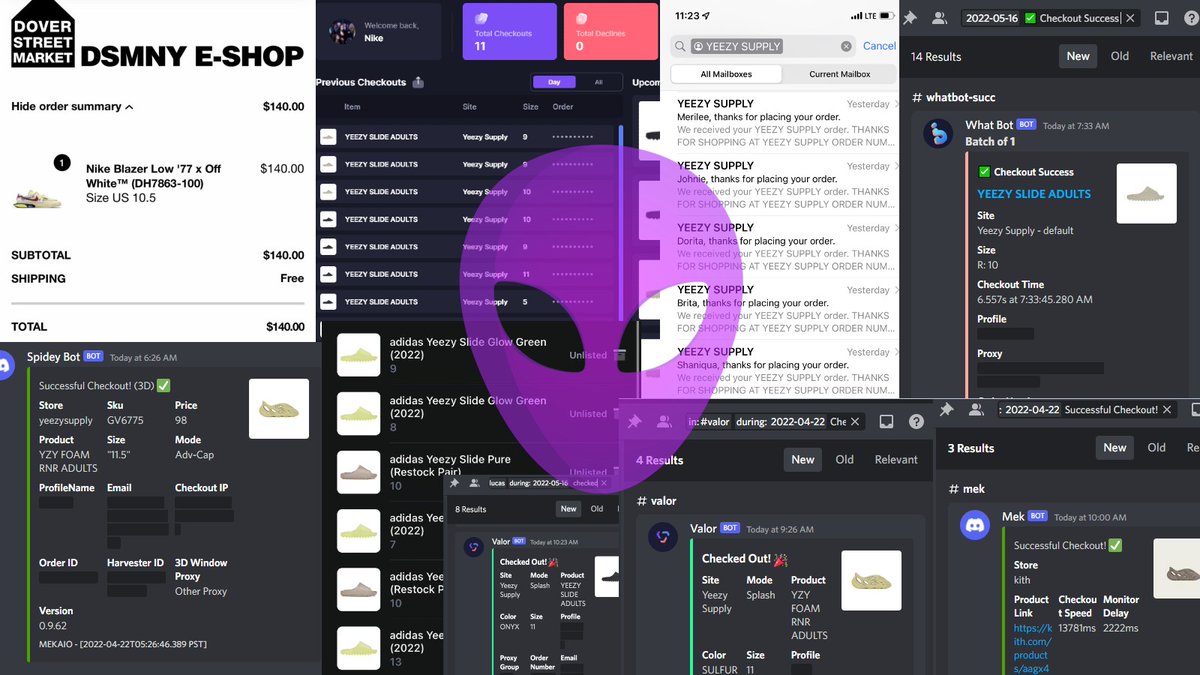
Task: Show member list in #valor search window
Action: click(x=664, y=422)
